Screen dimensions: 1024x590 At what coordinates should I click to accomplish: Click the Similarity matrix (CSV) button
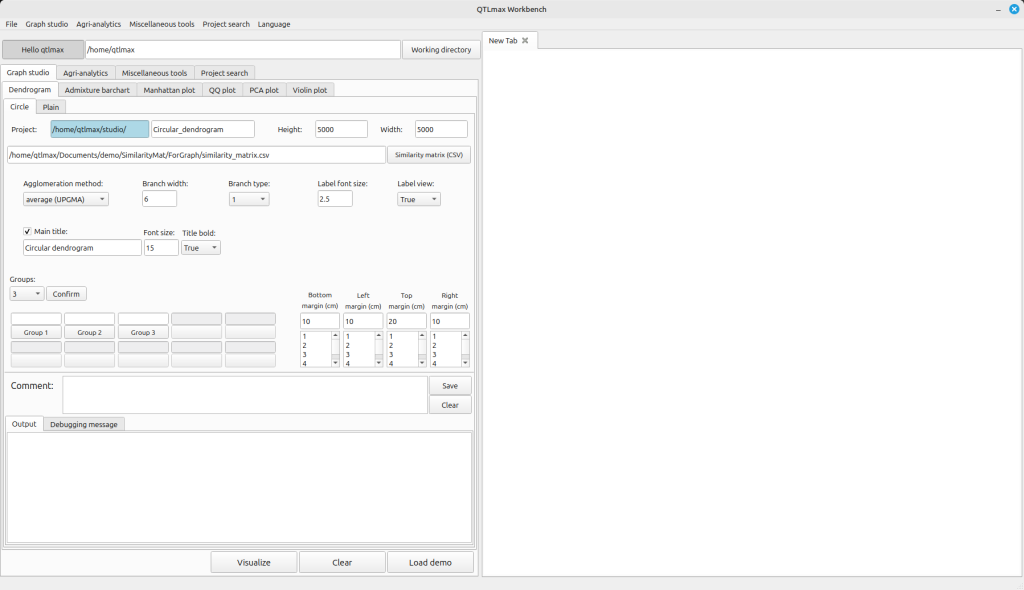(x=428, y=155)
